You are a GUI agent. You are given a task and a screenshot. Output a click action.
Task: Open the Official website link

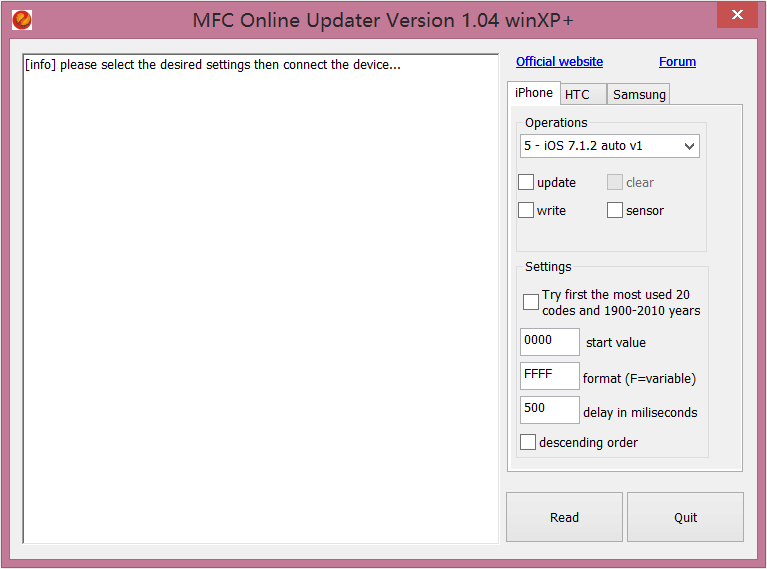tap(559, 62)
